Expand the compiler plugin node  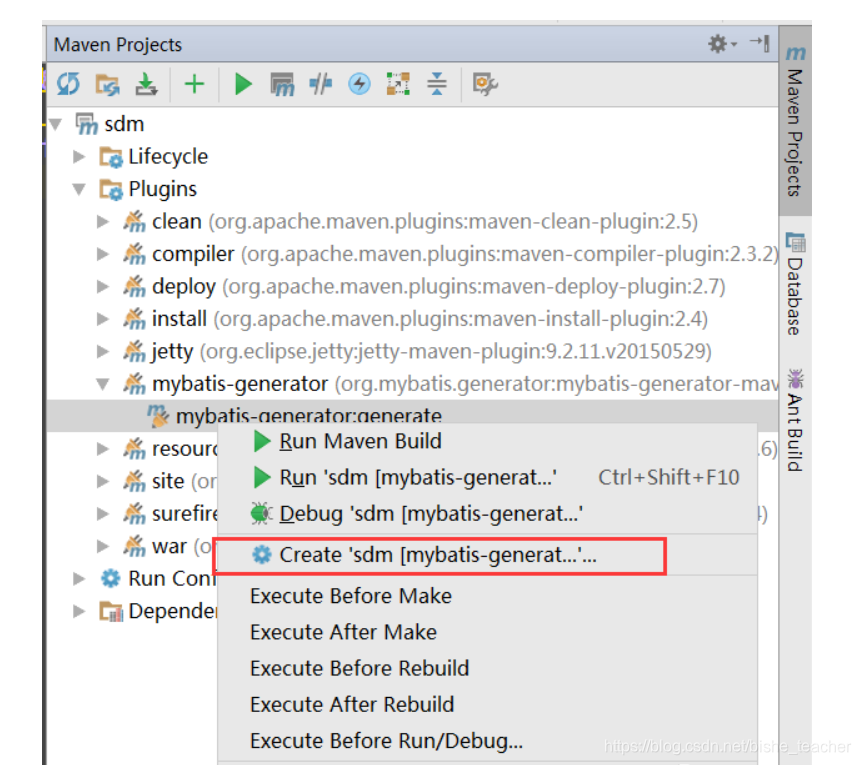103,254
